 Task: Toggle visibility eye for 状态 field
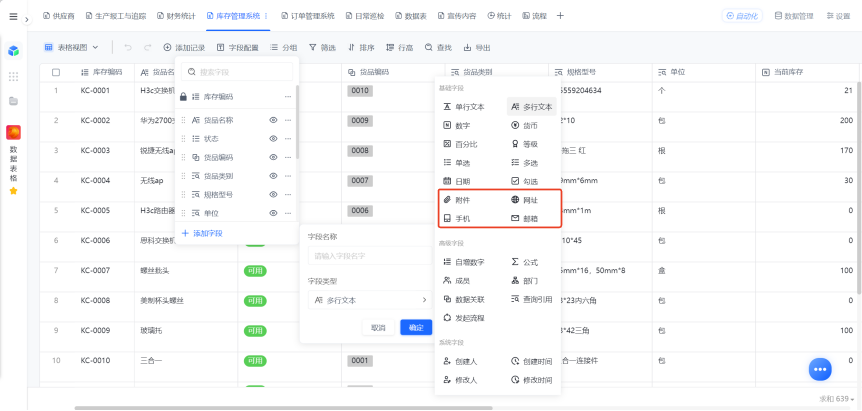(273, 139)
